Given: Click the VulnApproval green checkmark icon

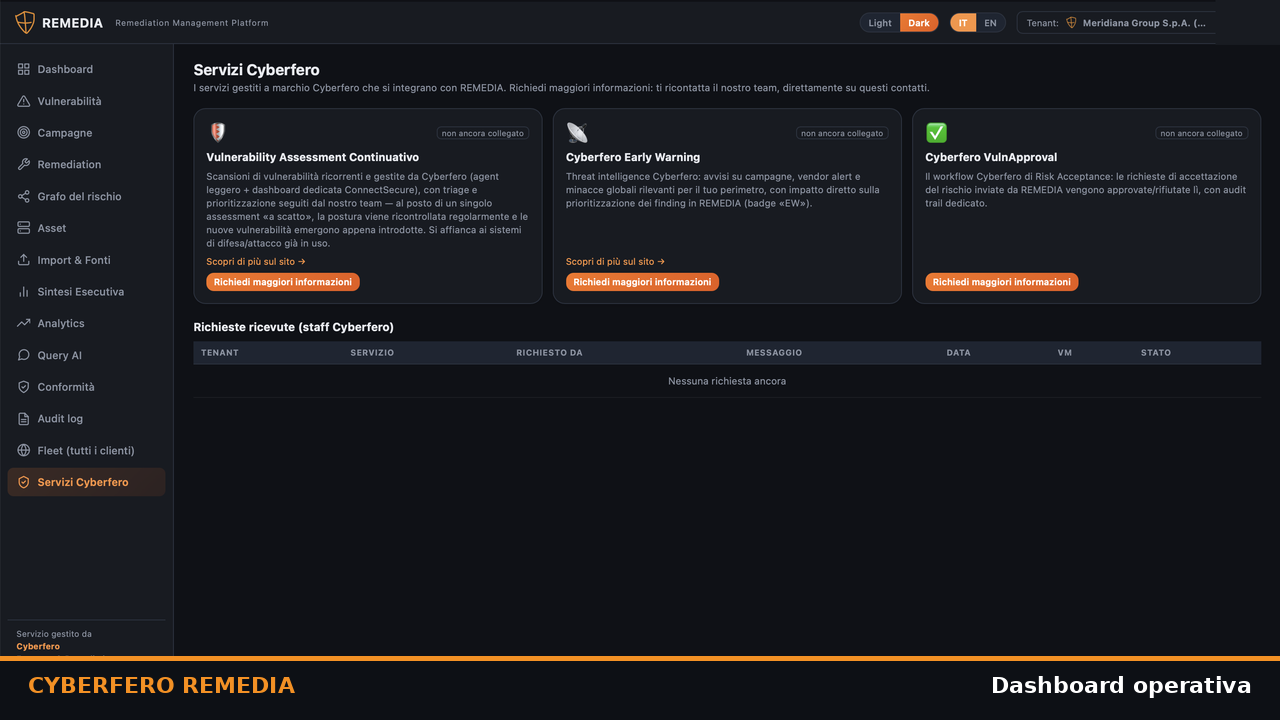Looking at the screenshot, I should coord(936,132).
